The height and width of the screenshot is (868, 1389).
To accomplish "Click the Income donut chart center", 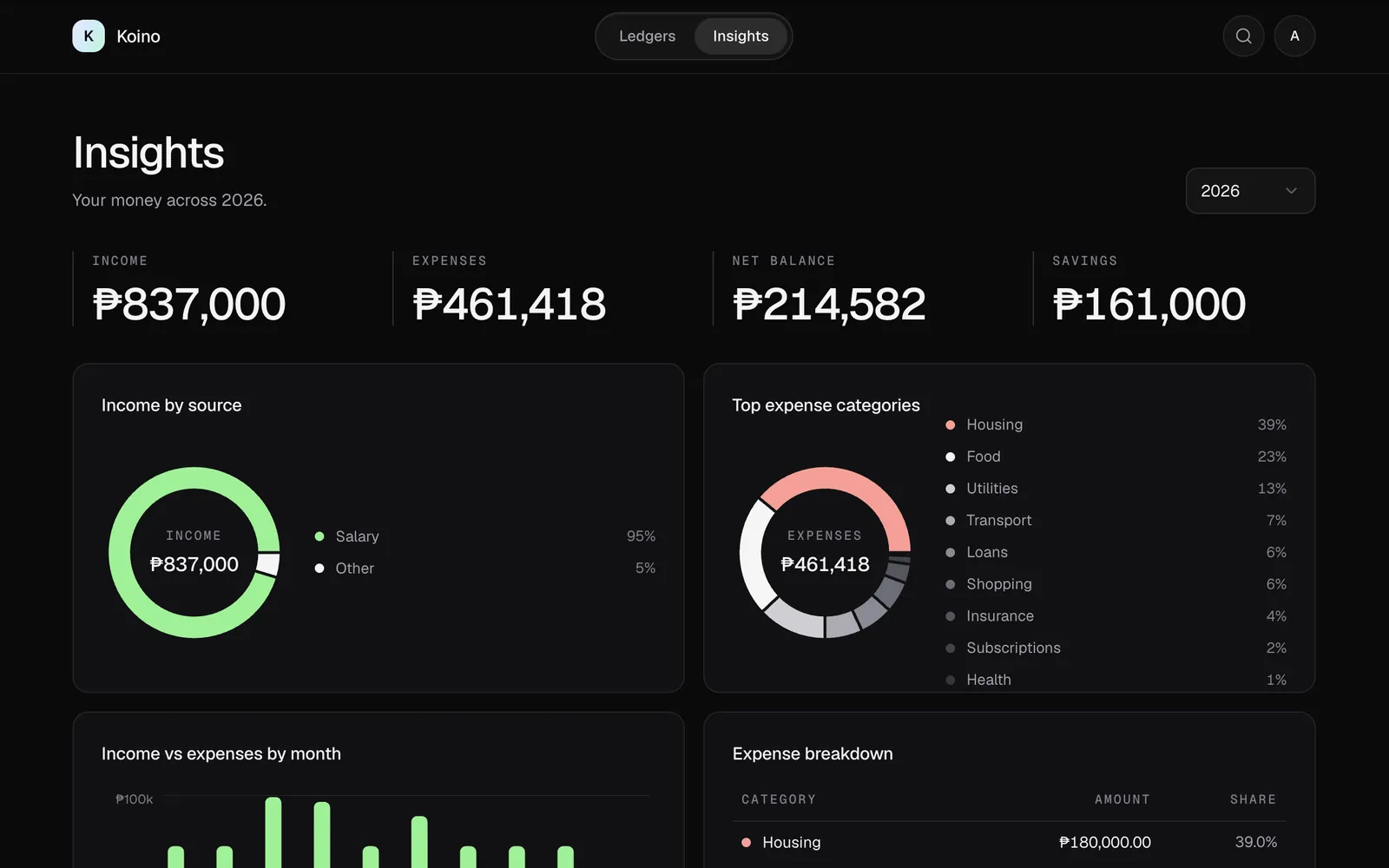I will click(194, 552).
